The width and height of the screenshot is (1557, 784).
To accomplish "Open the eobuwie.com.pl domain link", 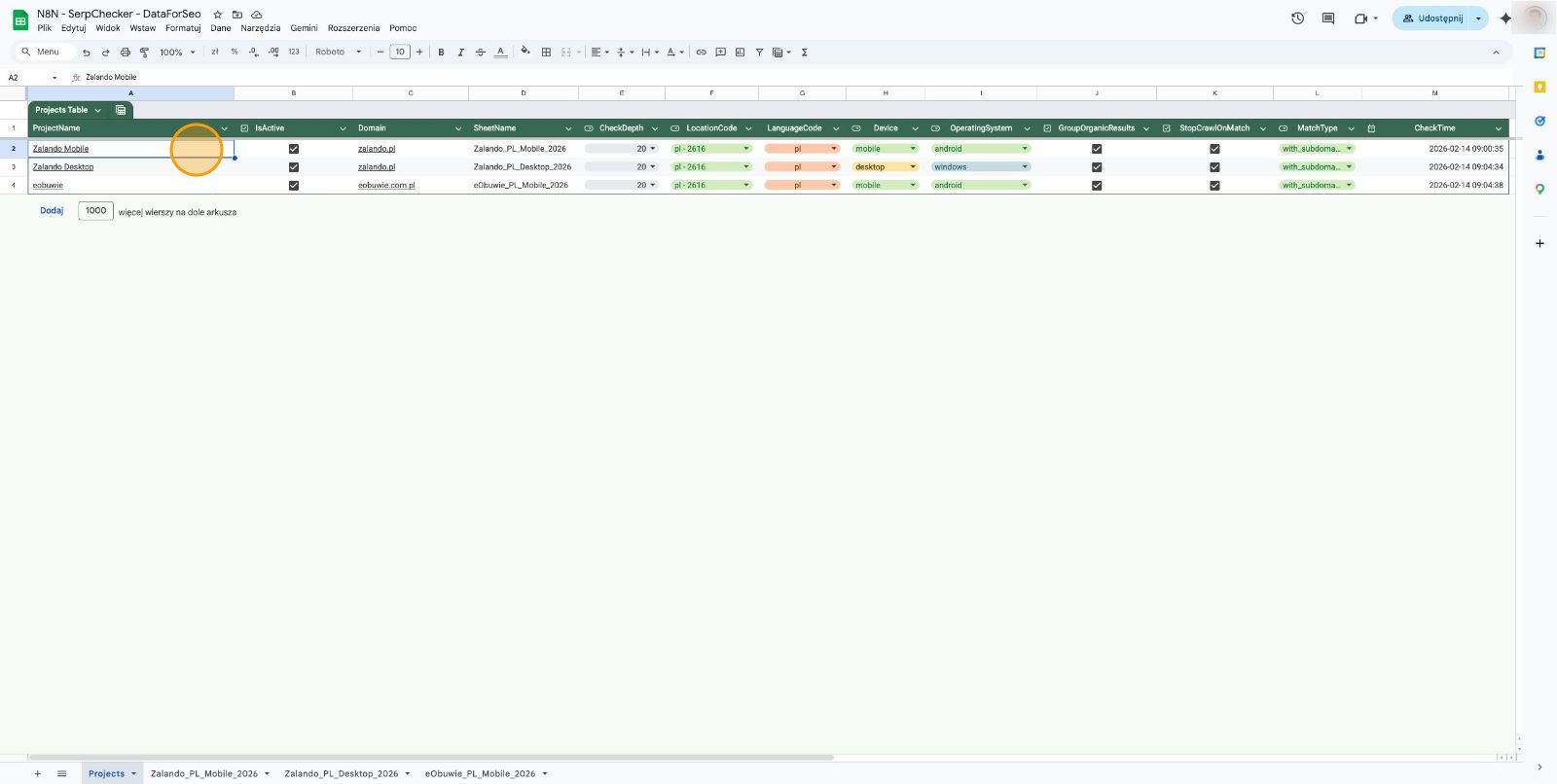I will (386, 185).
